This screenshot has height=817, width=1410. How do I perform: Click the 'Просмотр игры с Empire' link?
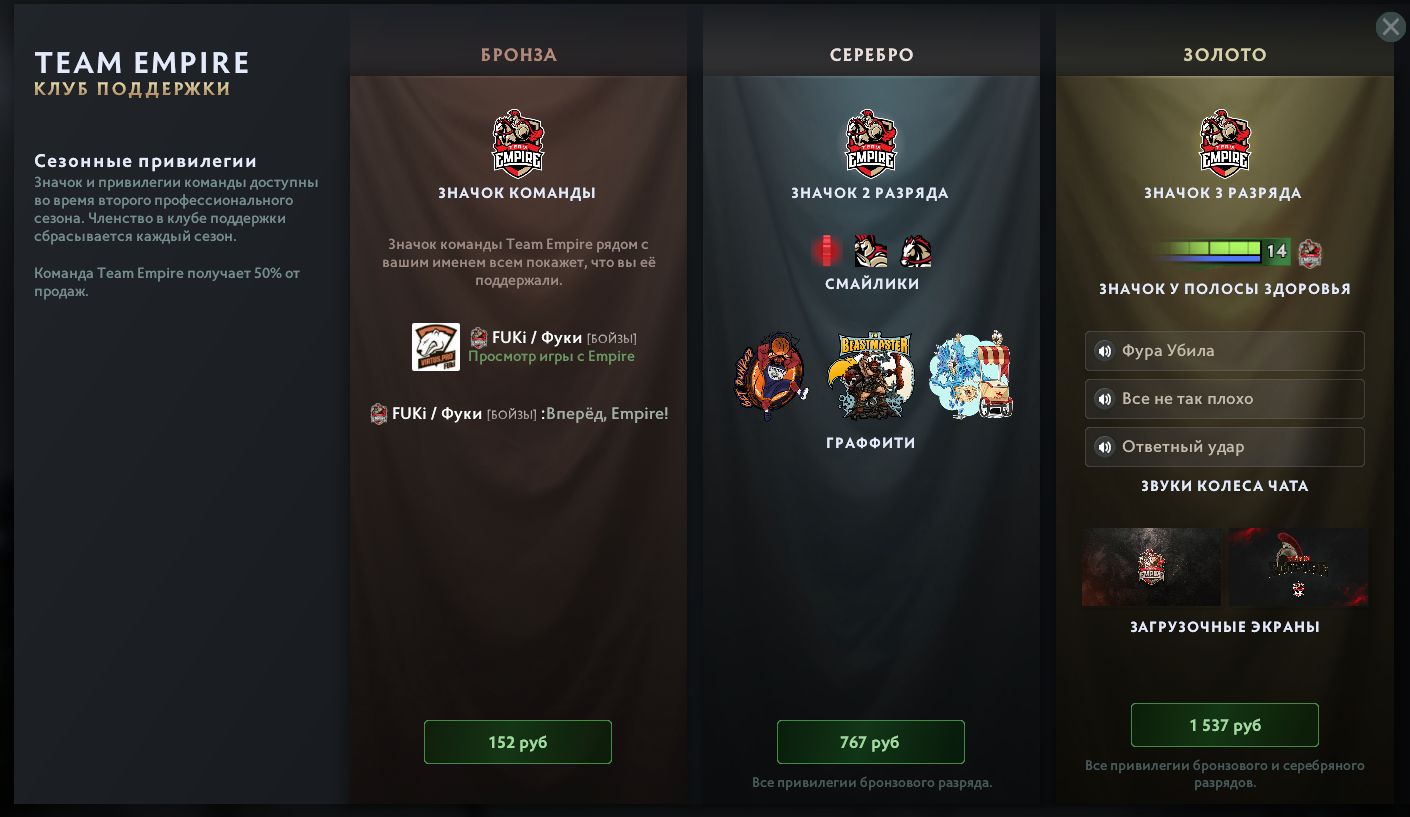pyautogui.click(x=551, y=357)
